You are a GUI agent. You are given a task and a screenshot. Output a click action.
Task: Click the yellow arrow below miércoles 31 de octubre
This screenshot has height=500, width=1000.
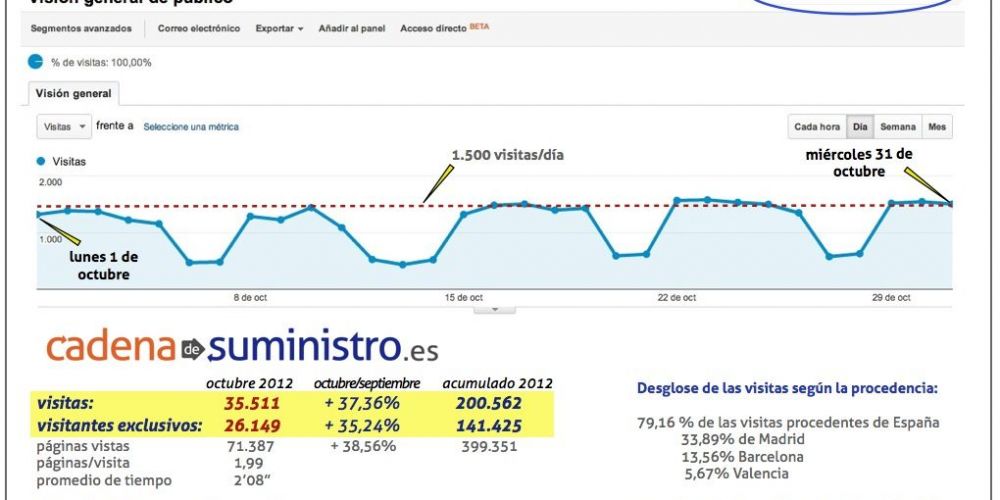pyautogui.click(x=929, y=188)
